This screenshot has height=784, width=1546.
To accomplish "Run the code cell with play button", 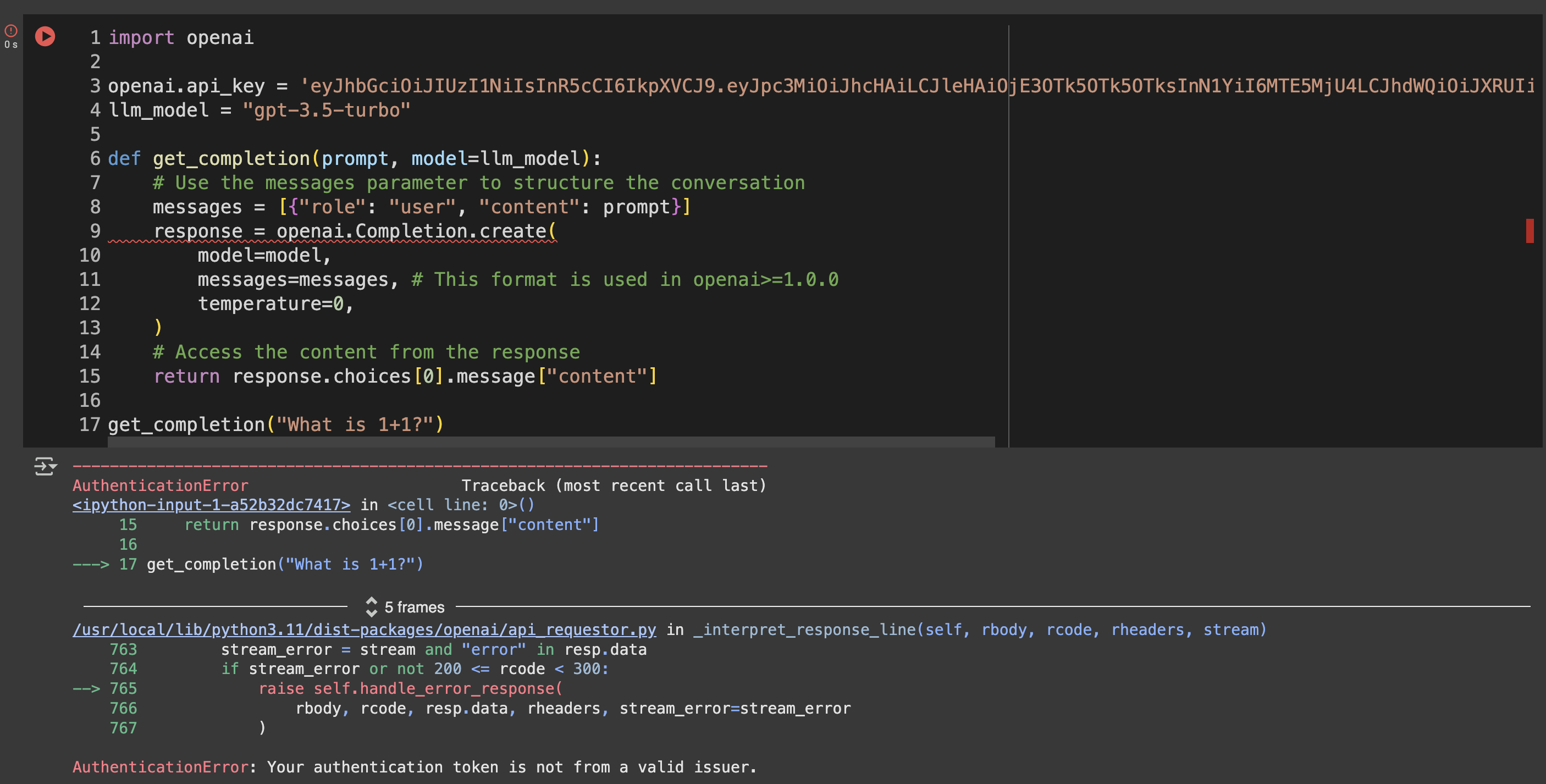I will (45, 37).
